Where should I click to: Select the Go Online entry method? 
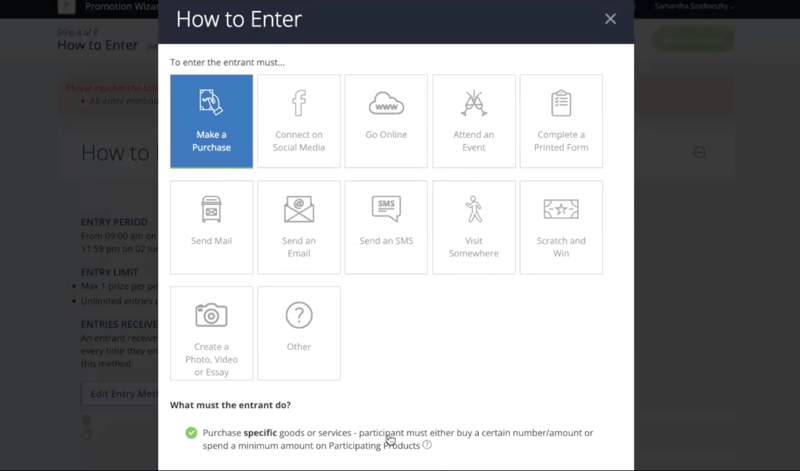[386, 121]
